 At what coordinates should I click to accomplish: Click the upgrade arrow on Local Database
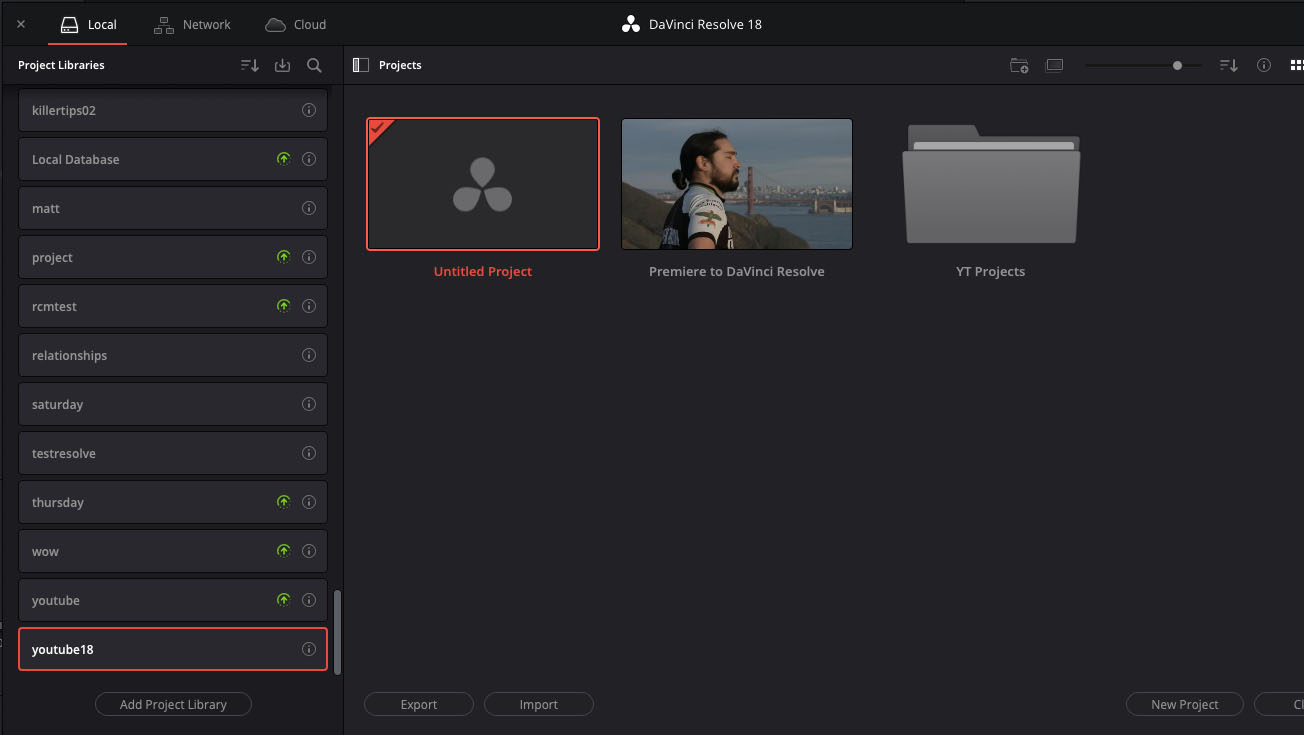(x=284, y=159)
